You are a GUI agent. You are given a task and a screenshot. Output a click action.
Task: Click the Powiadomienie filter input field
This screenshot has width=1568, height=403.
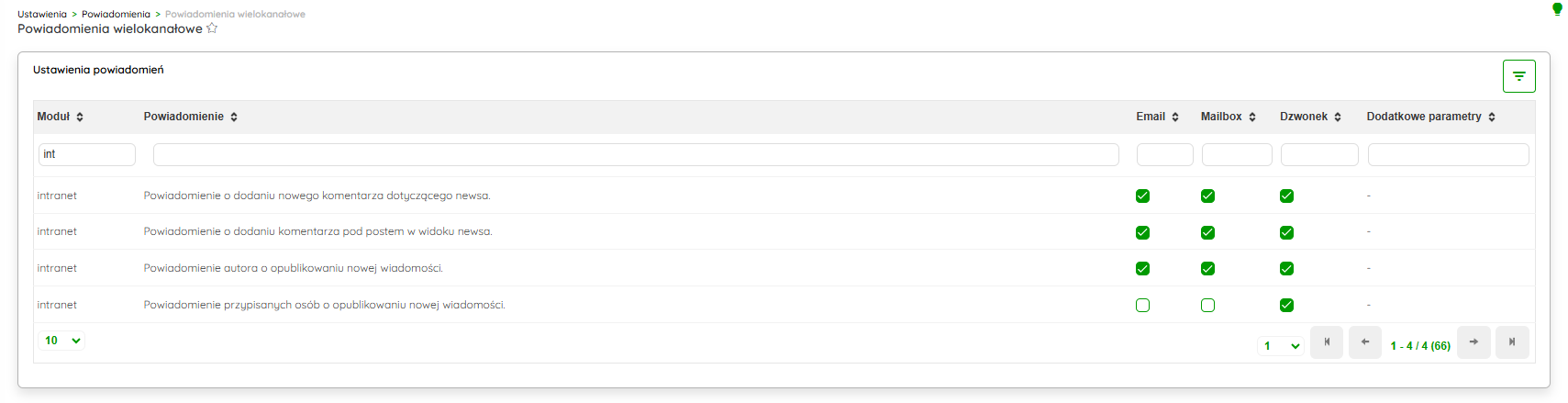(x=636, y=154)
